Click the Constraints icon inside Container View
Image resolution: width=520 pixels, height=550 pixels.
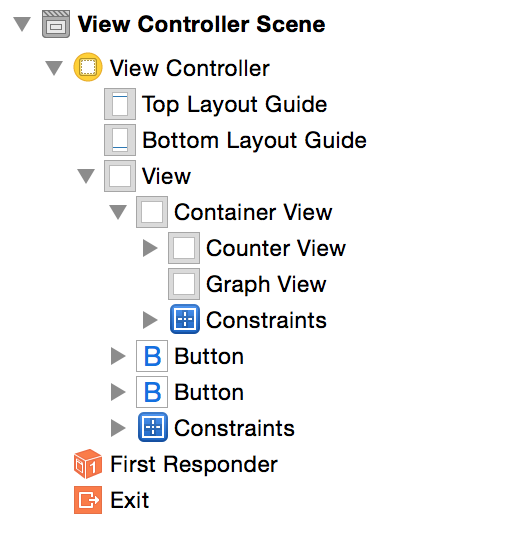[185, 319]
